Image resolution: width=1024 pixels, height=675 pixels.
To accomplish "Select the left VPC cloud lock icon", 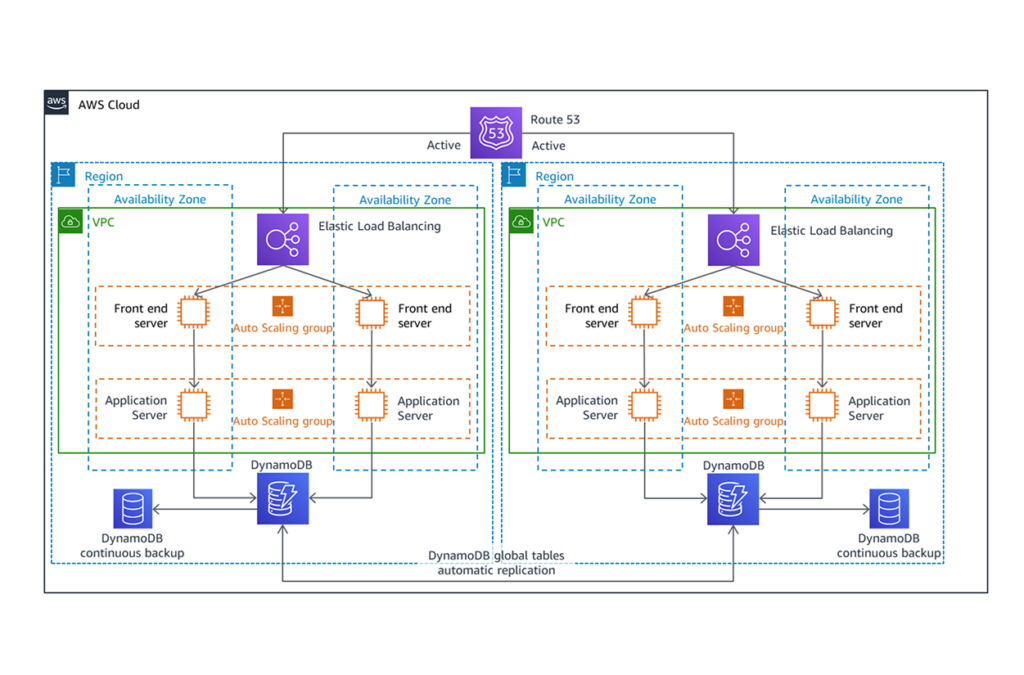I will click(71, 221).
